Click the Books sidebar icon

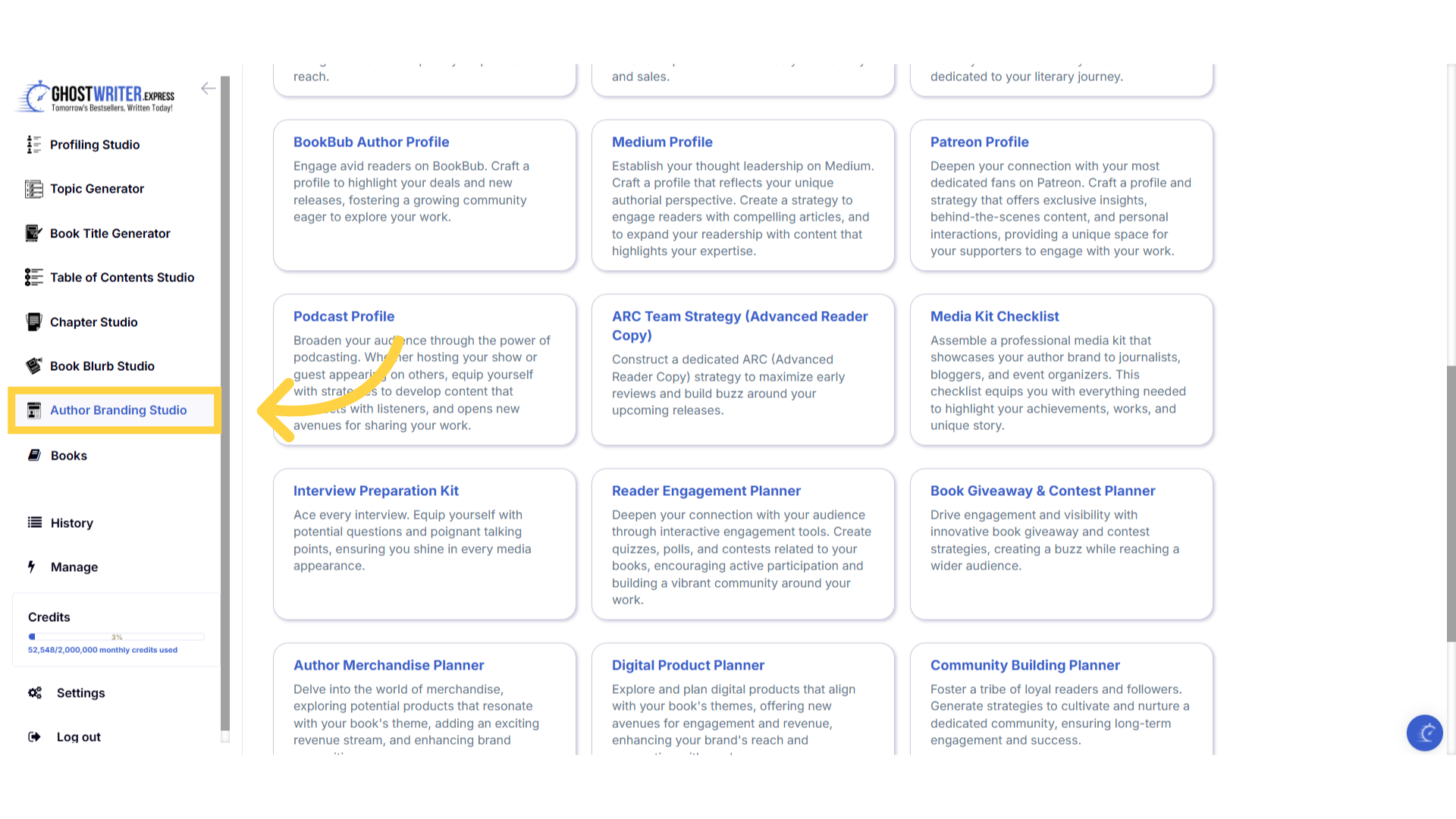[x=34, y=456]
